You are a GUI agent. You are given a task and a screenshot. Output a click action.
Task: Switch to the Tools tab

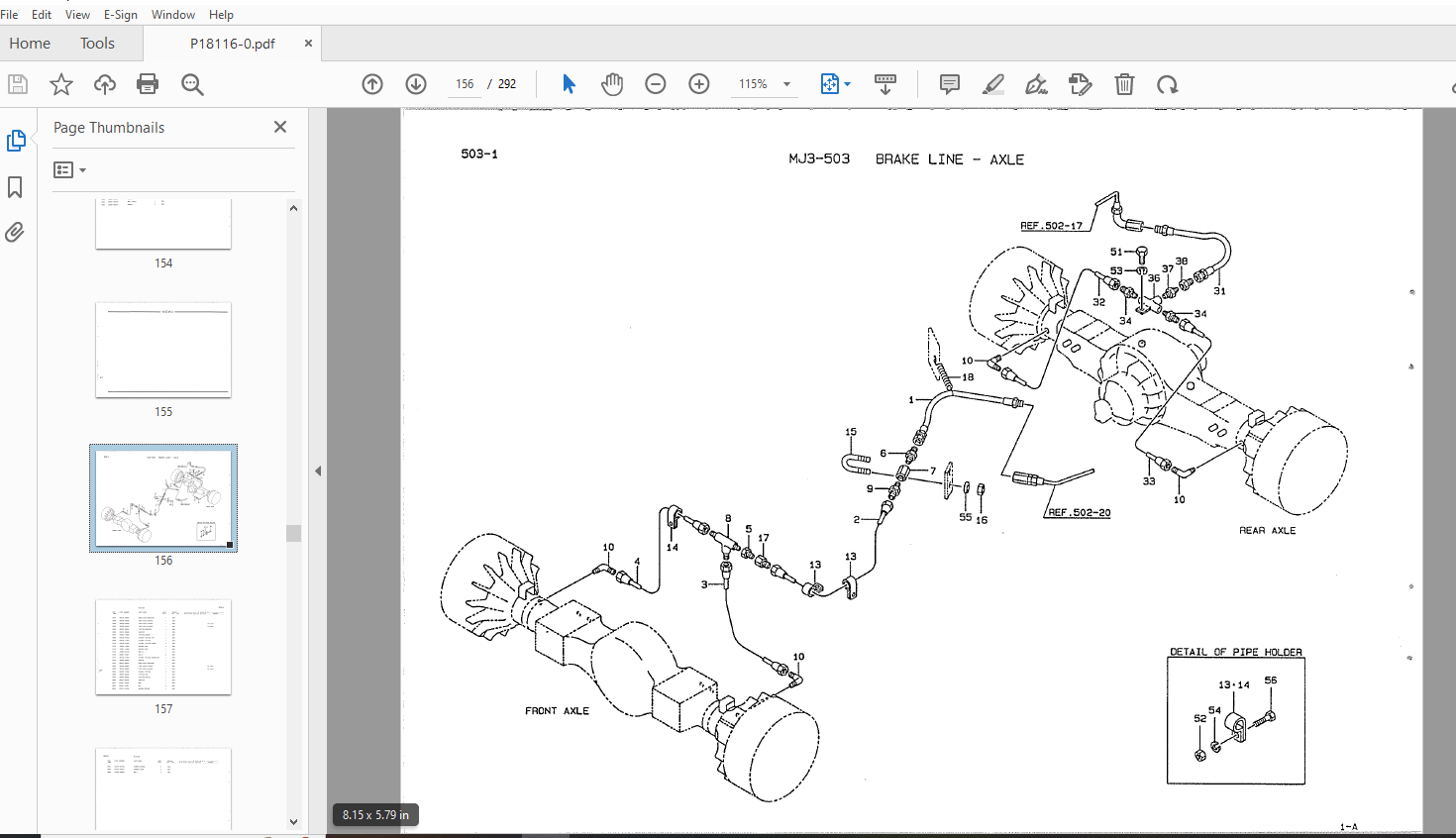point(97,44)
